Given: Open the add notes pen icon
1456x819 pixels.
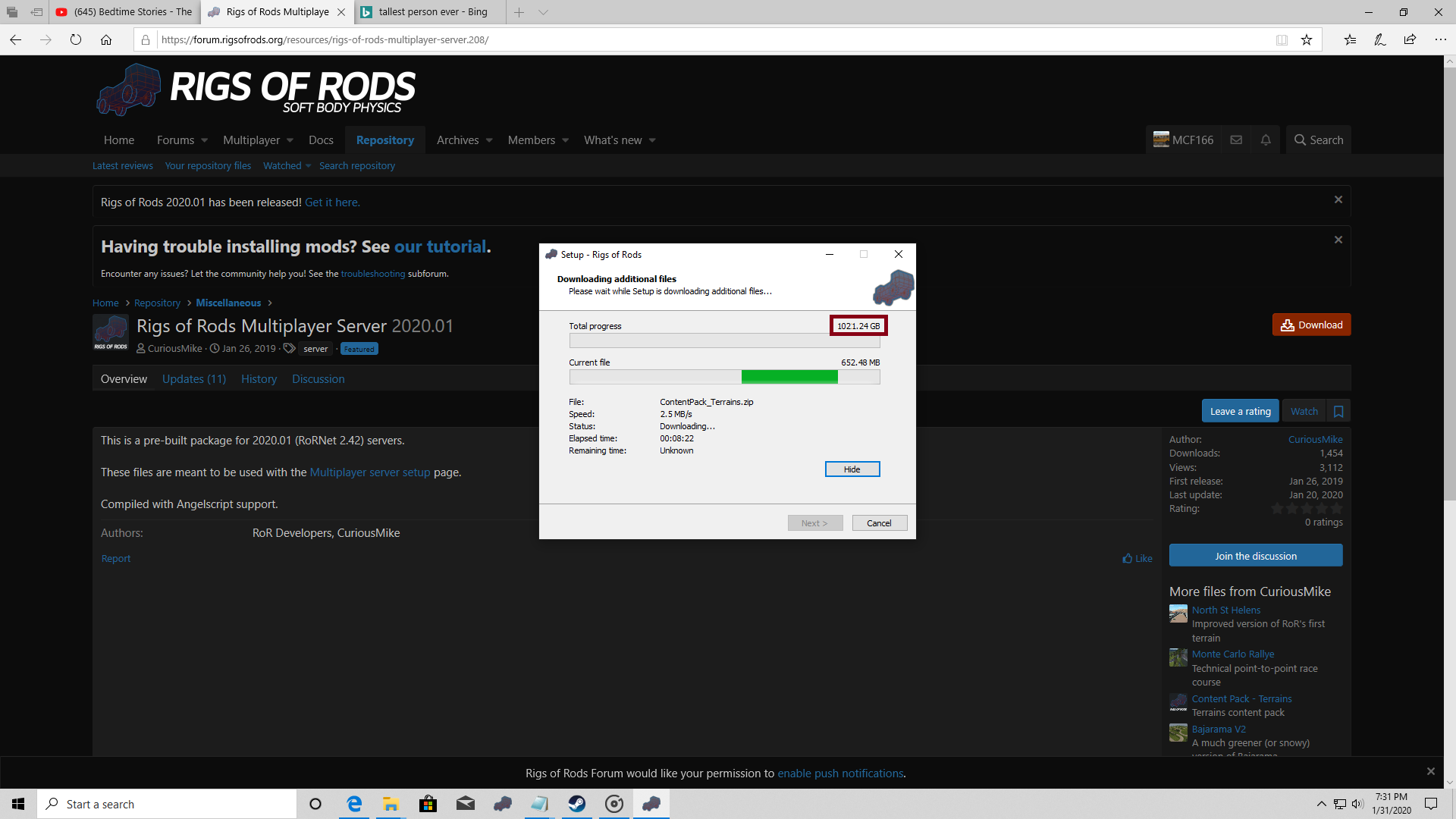Looking at the screenshot, I should pos(1380,39).
